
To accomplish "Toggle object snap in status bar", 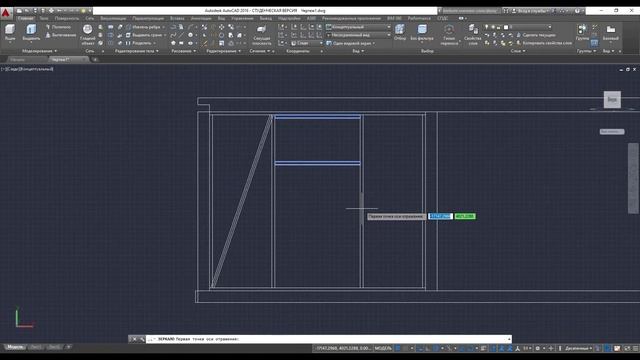I will click(470, 349).
